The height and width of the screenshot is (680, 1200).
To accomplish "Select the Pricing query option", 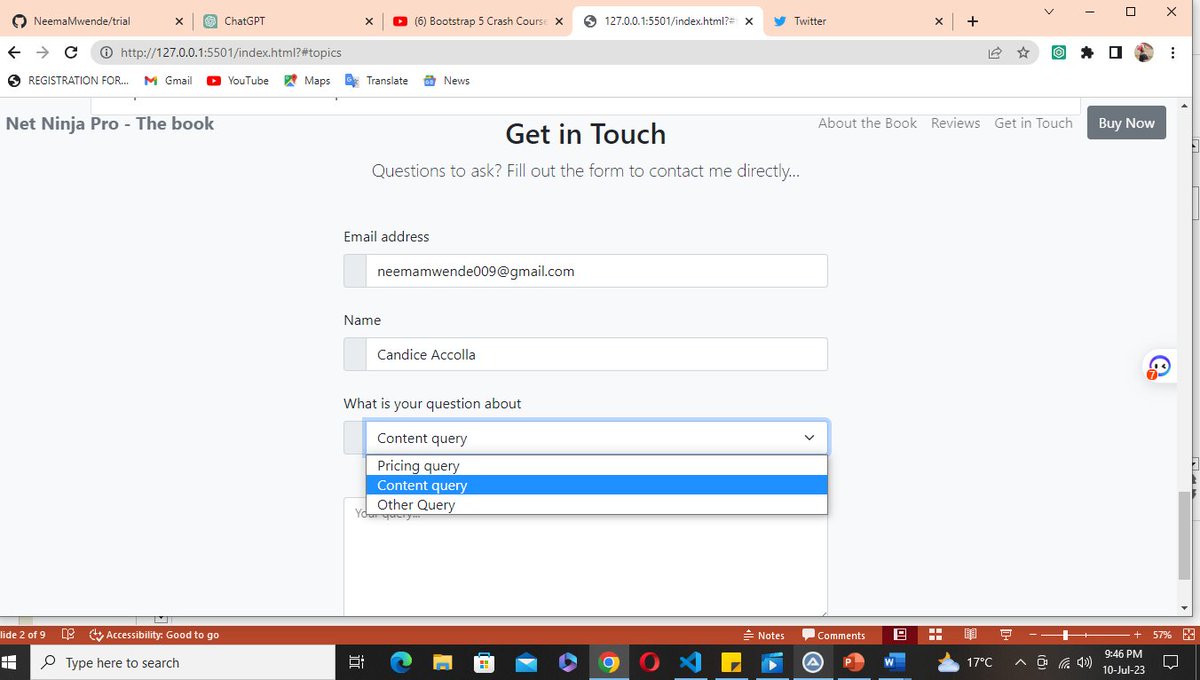I will click(x=596, y=466).
